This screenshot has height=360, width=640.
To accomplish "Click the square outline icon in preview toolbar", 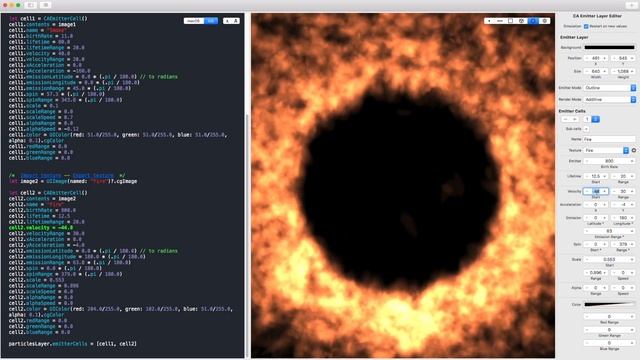I will tap(511, 21).
